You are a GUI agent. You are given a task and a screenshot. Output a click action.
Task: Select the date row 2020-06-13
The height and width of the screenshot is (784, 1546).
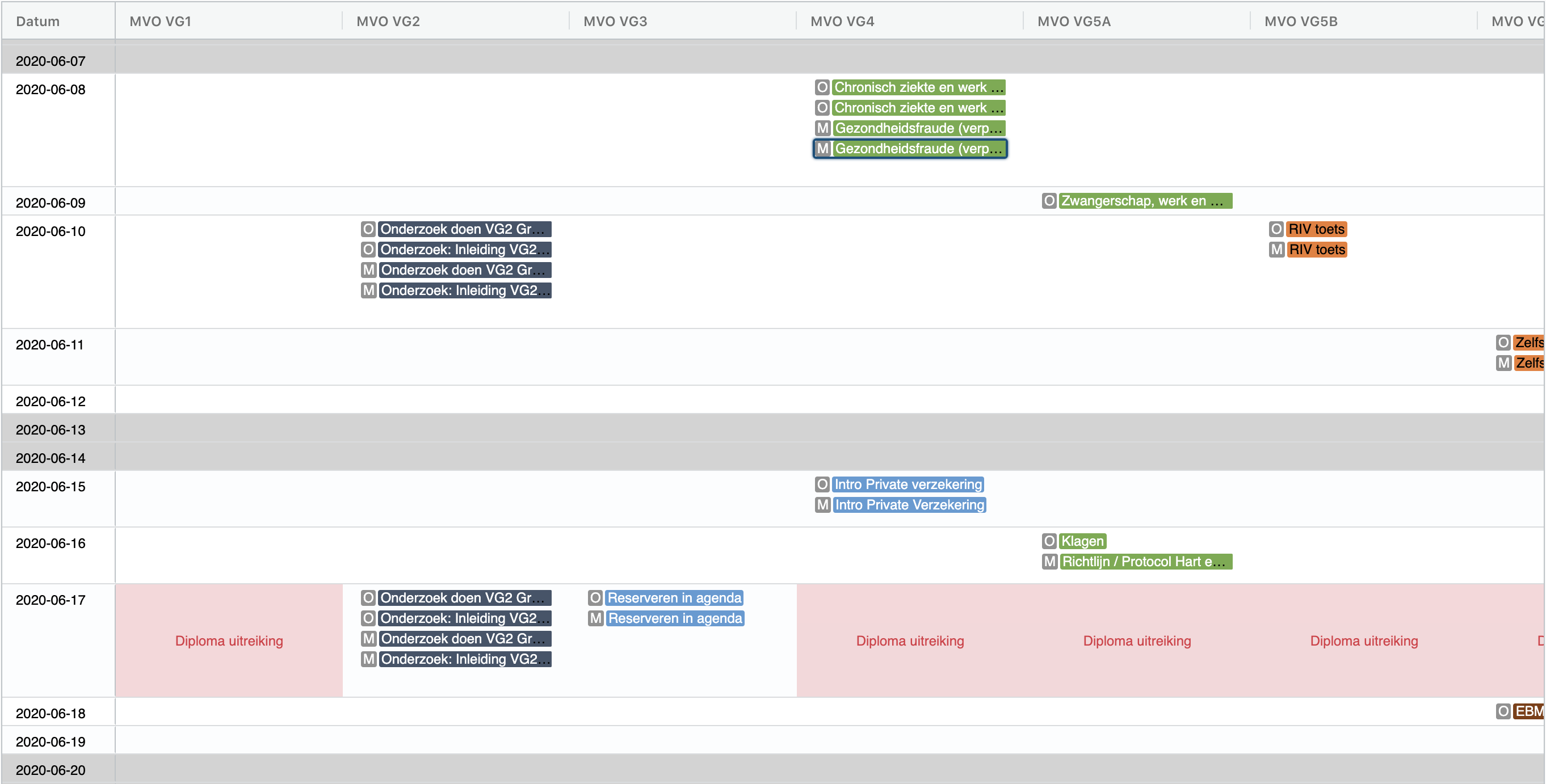coord(773,428)
